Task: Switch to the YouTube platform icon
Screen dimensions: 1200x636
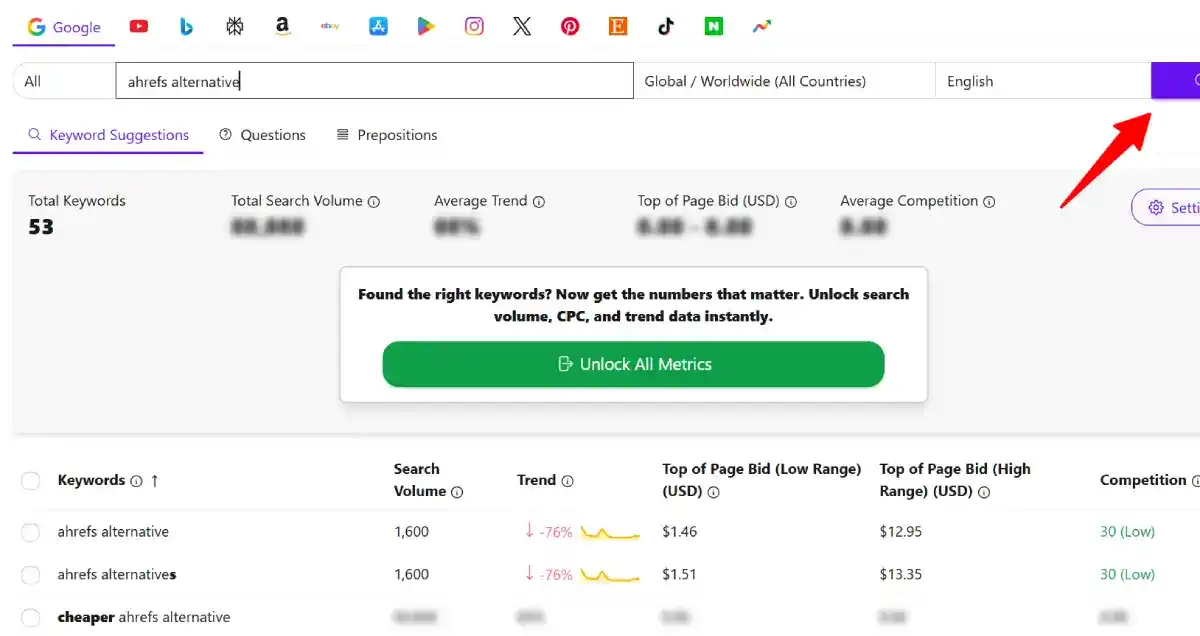Action: (x=139, y=27)
